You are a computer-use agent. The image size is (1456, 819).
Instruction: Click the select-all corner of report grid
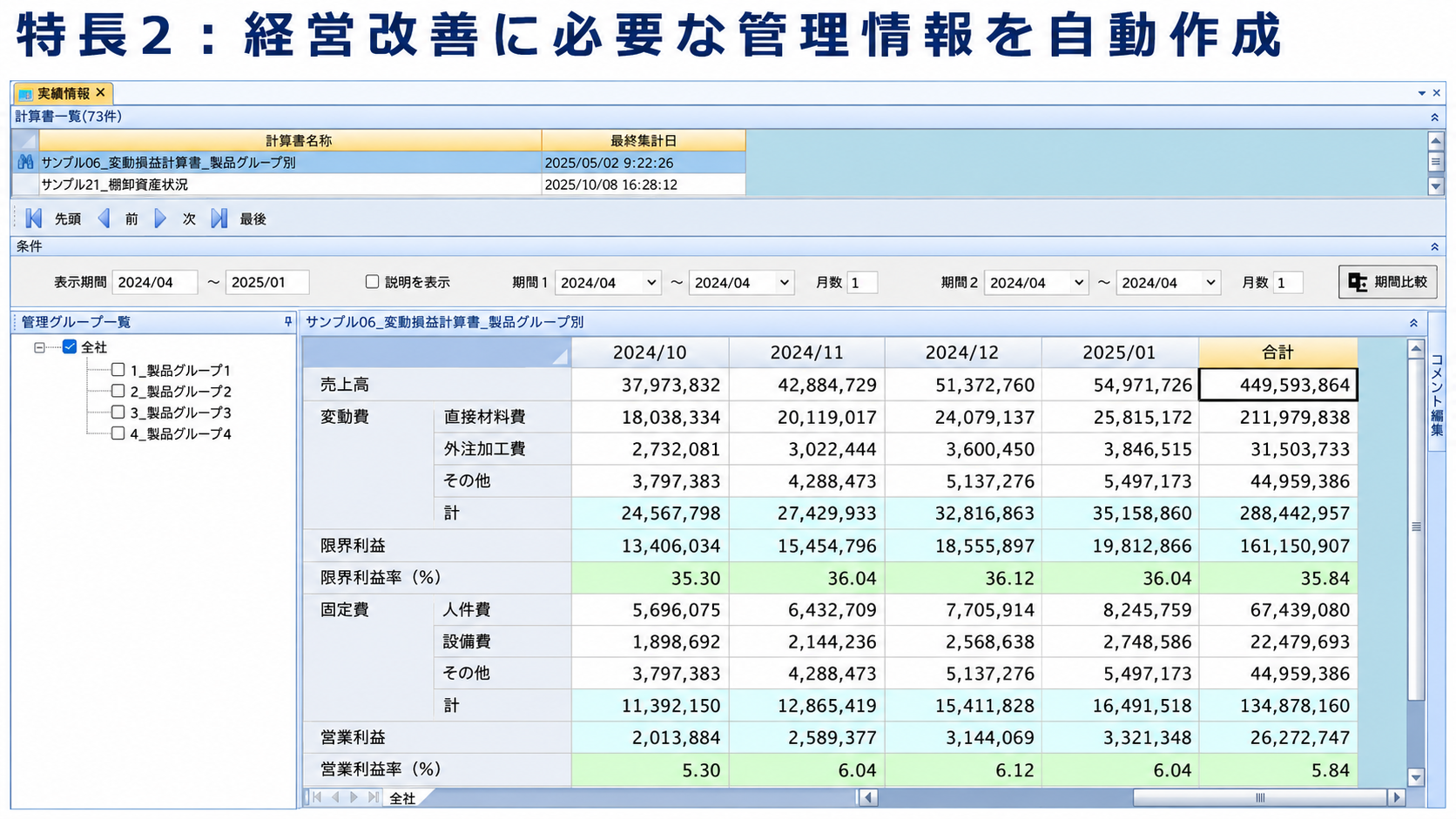[x=437, y=352]
